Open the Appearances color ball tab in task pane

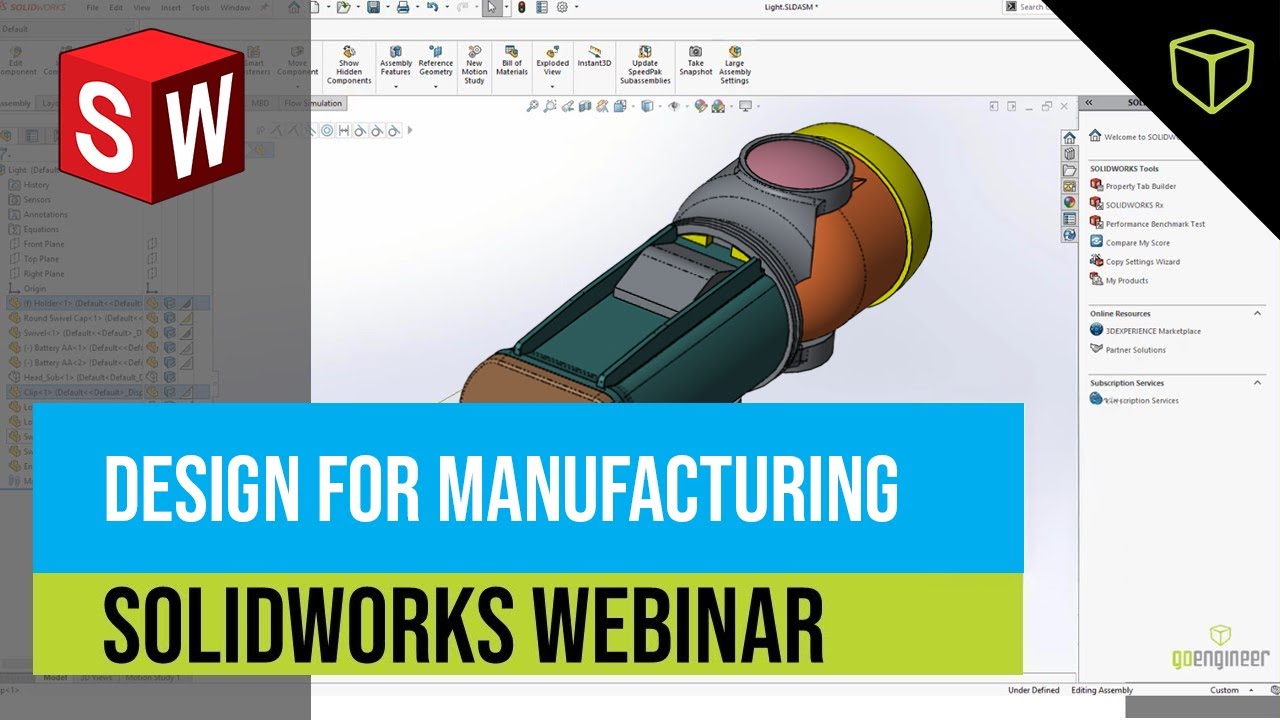pos(1069,202)
